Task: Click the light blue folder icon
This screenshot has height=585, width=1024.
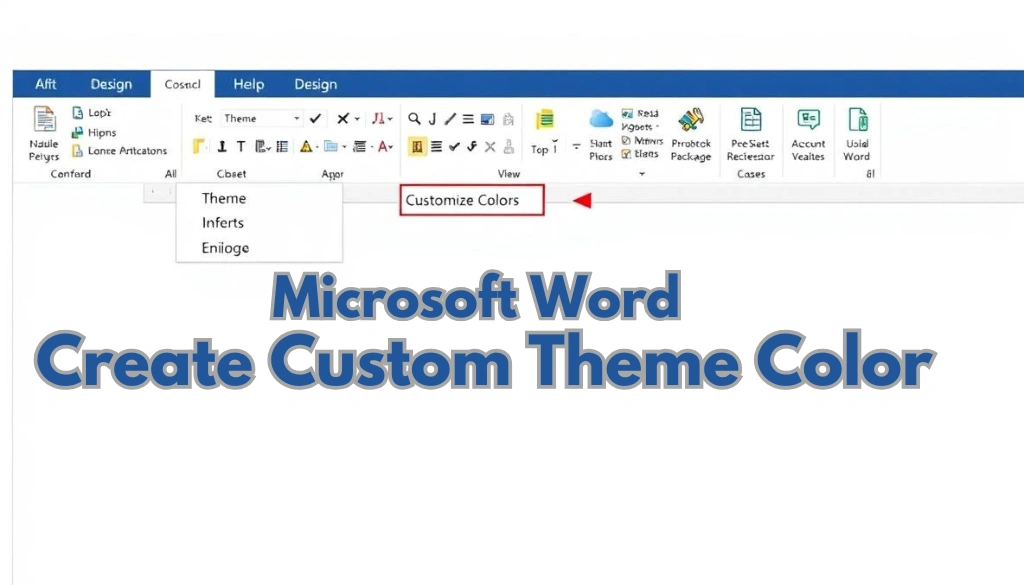Action: [331, 146]
